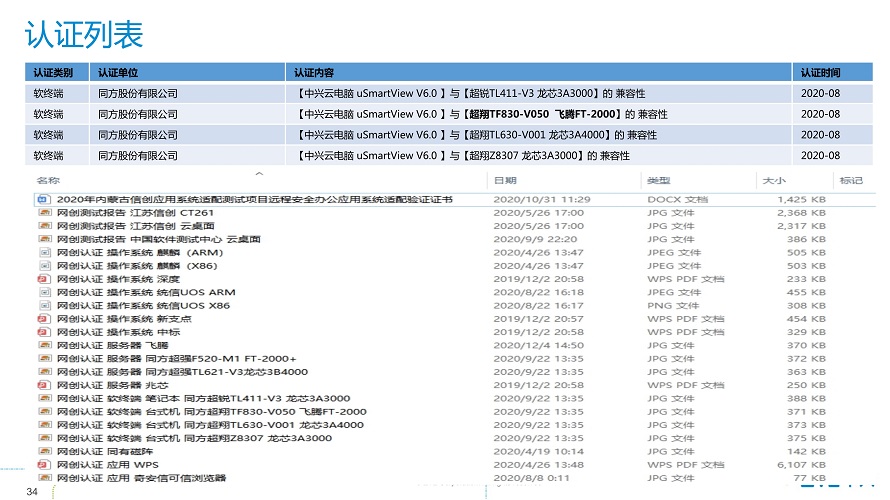Image resolution: width=890 pixels, height=500 pixels.
Task: Click file icon for 统信UOS ARM
Action: [x=44, y=292]
